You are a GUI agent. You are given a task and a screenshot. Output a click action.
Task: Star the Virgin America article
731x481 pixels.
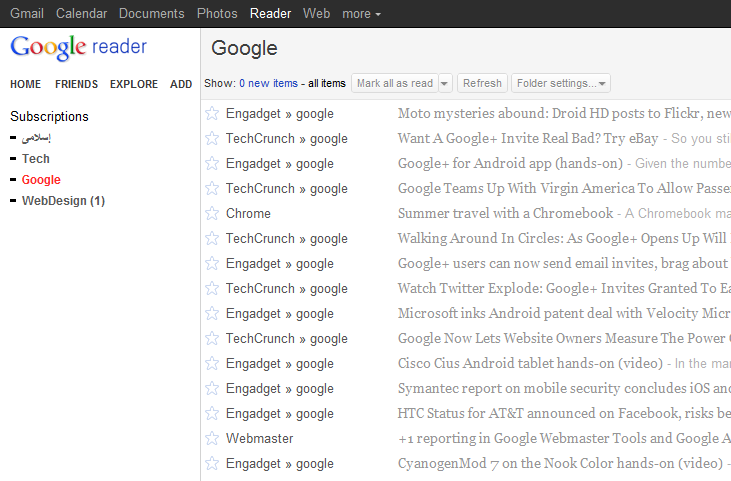click(x=212, y=188)
